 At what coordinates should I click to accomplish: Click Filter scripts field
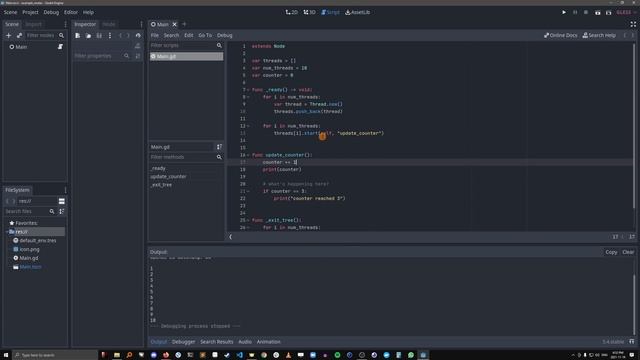click(x=182, y=45)
